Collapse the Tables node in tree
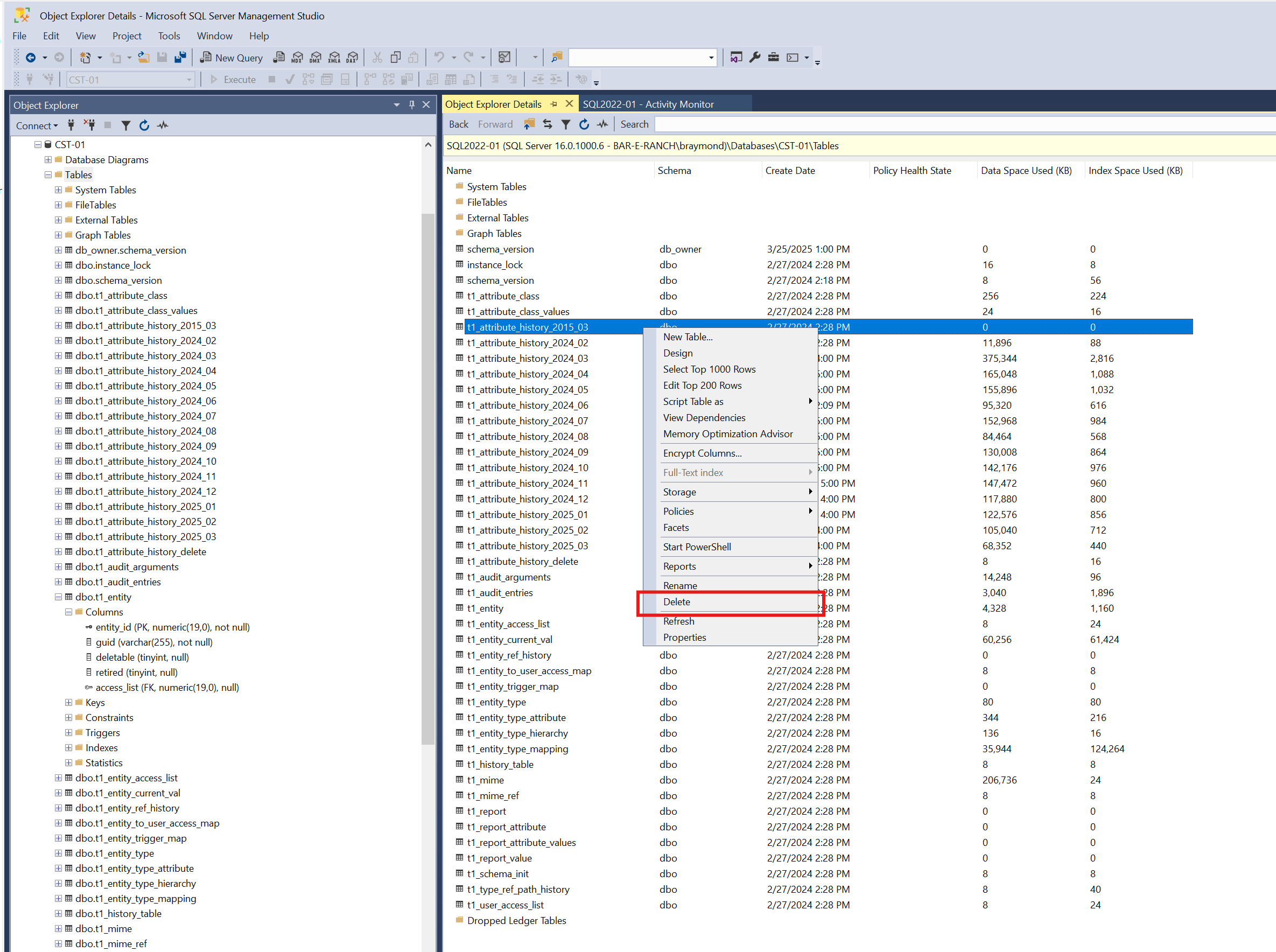Image resolution: width=1276 pixels, height=952 pixels. coord(48,174)
